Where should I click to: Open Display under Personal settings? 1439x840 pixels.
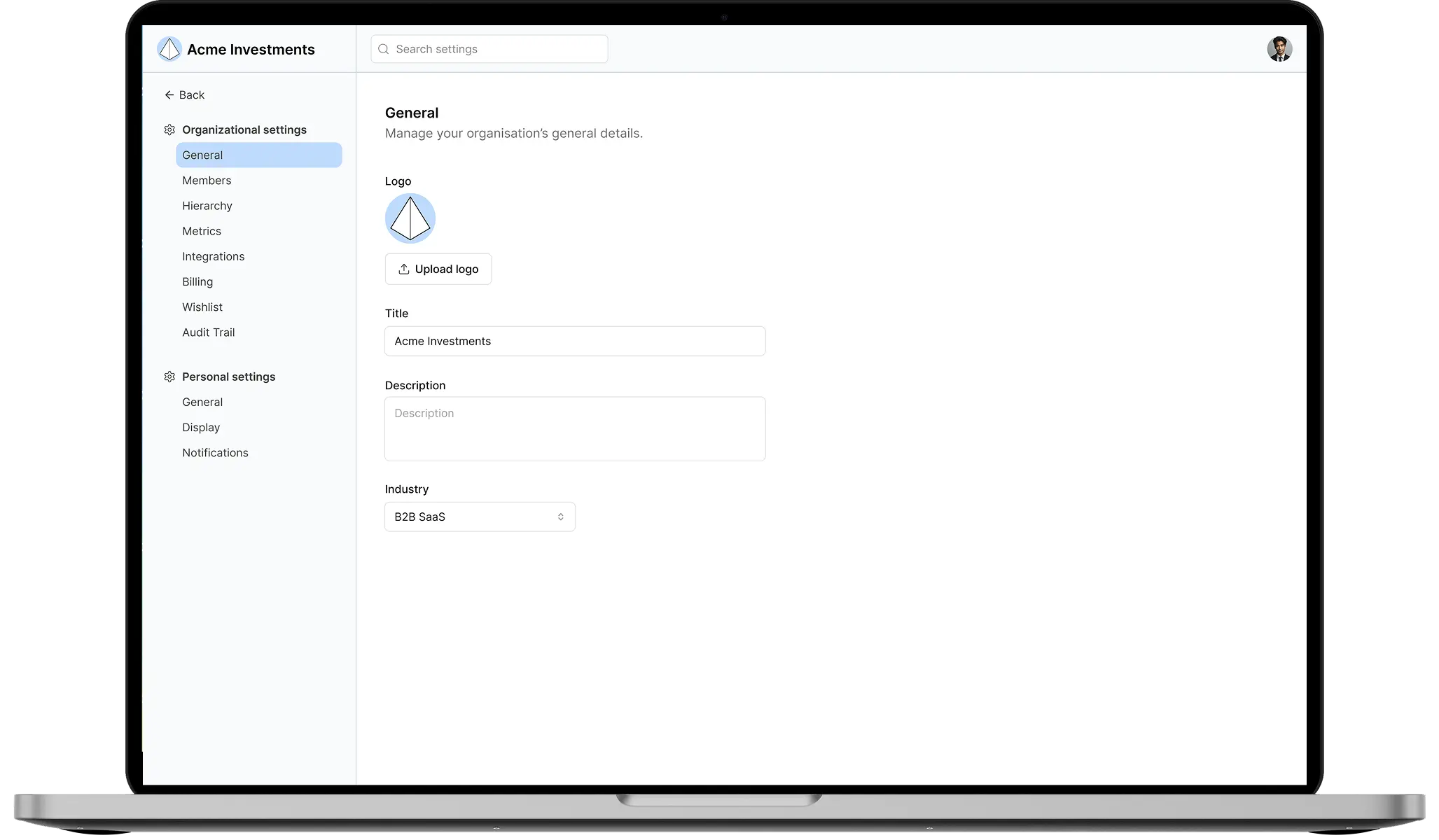coord(201,428)
